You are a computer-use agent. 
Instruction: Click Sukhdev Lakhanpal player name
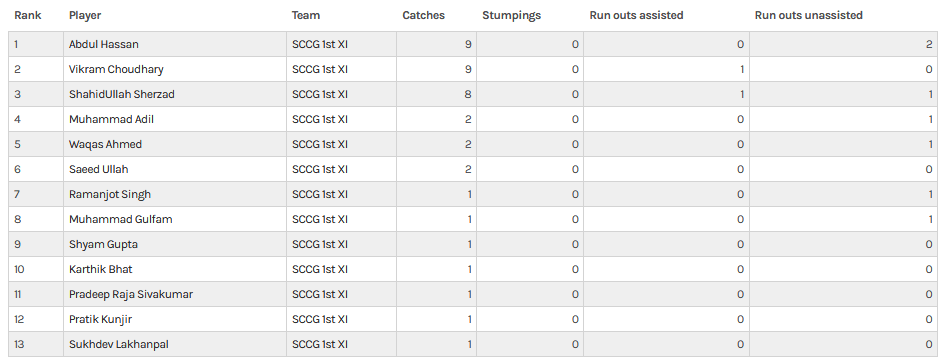(119, 345)
